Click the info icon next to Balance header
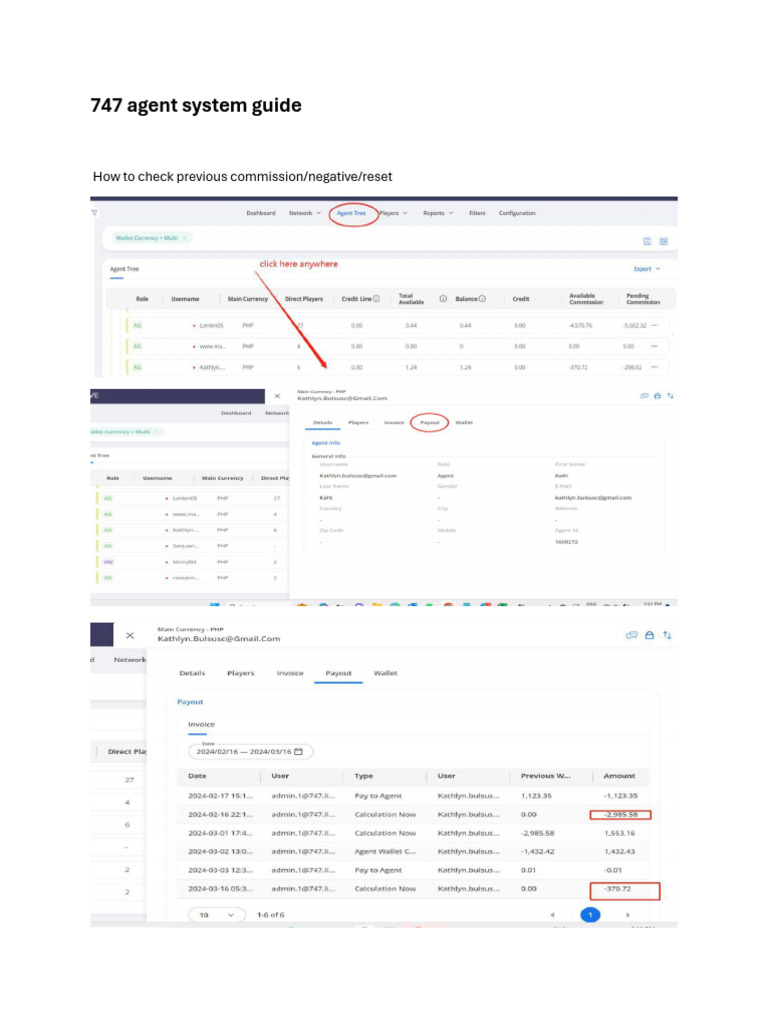 click(x=482, y=298)
